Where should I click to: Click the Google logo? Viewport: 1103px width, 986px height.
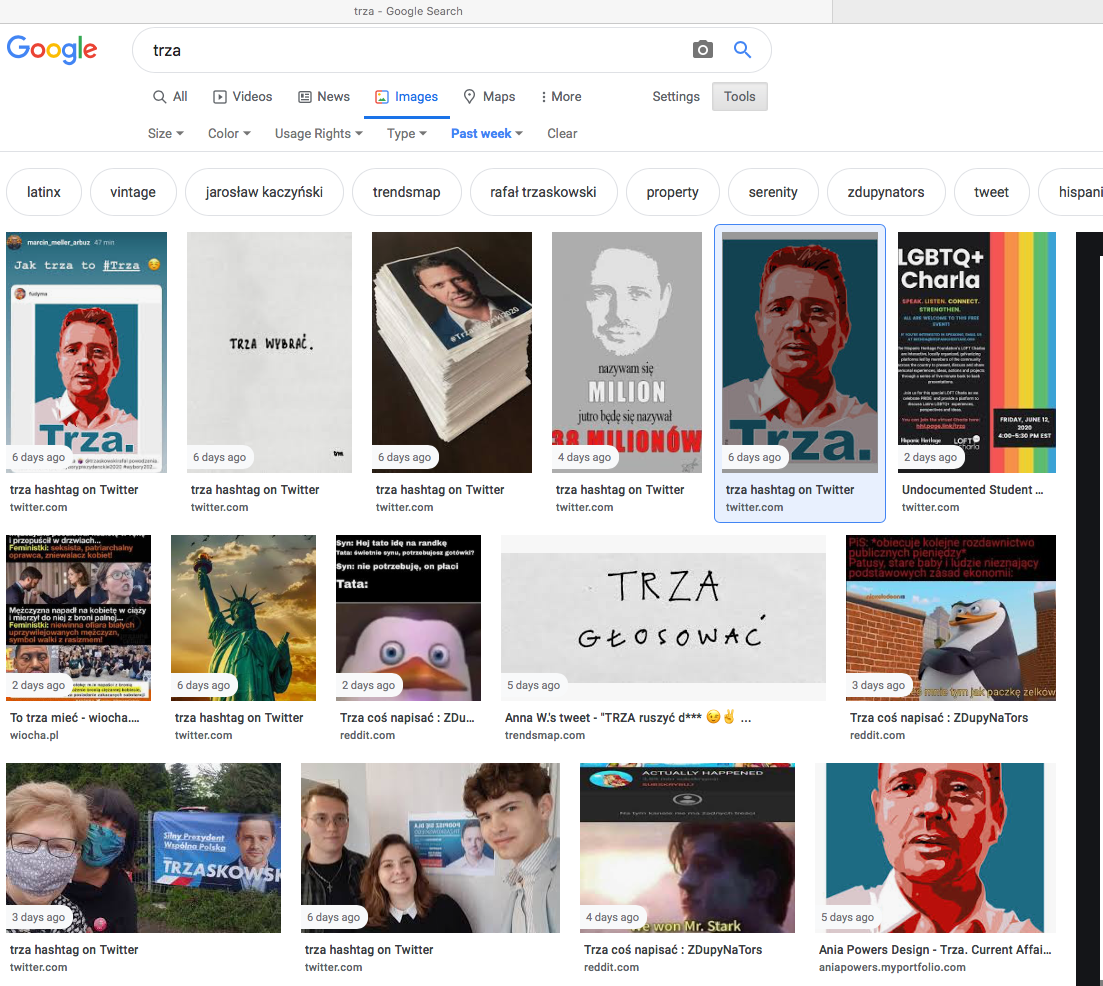[52, 49]
